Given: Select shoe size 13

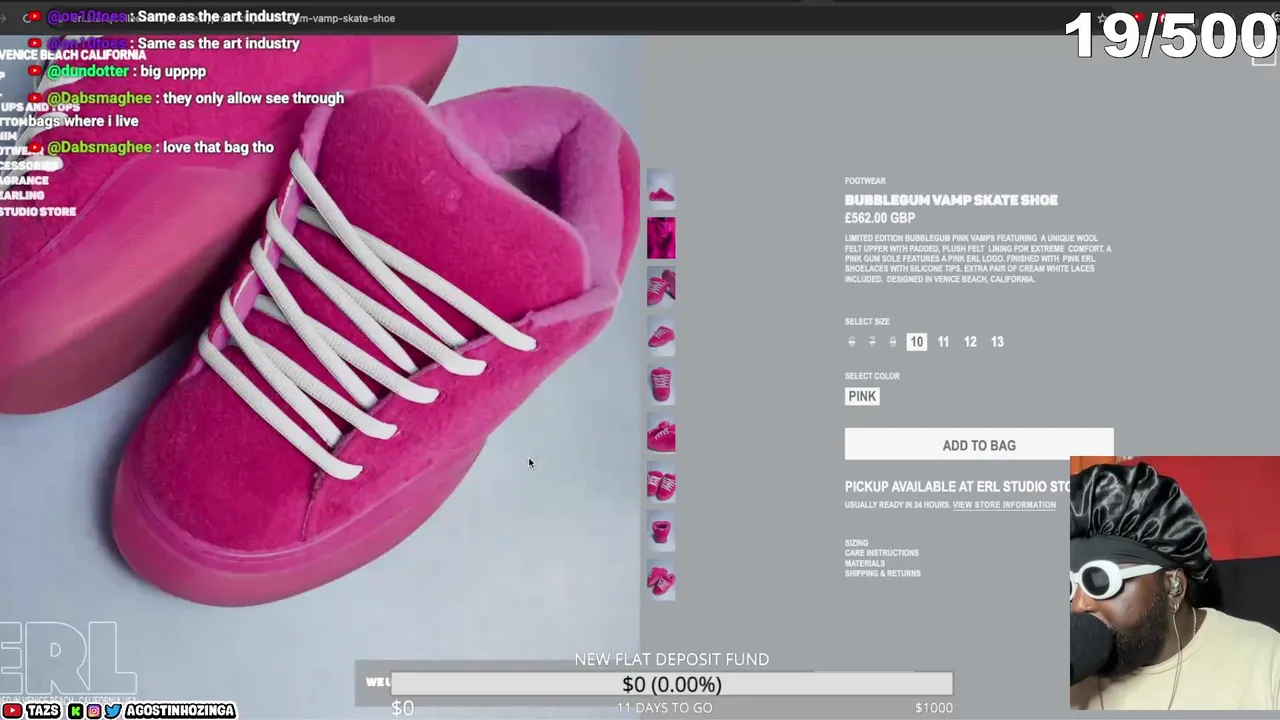Looking at the screenshot, I should coord(997,342).
